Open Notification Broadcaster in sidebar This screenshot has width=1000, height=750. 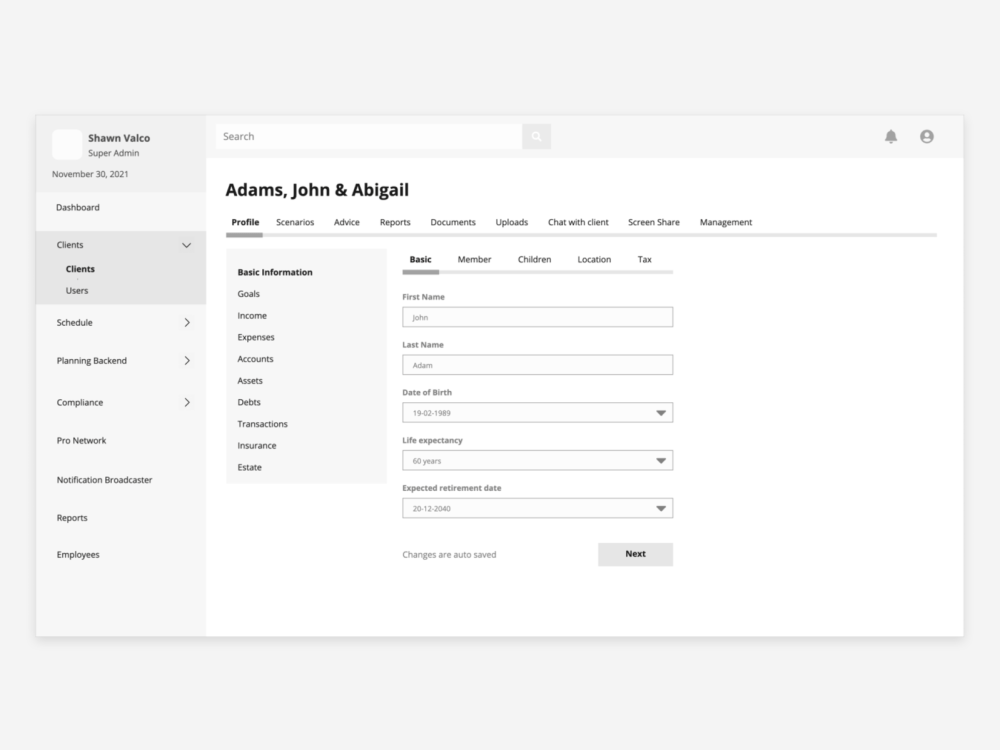click(104, 480)
